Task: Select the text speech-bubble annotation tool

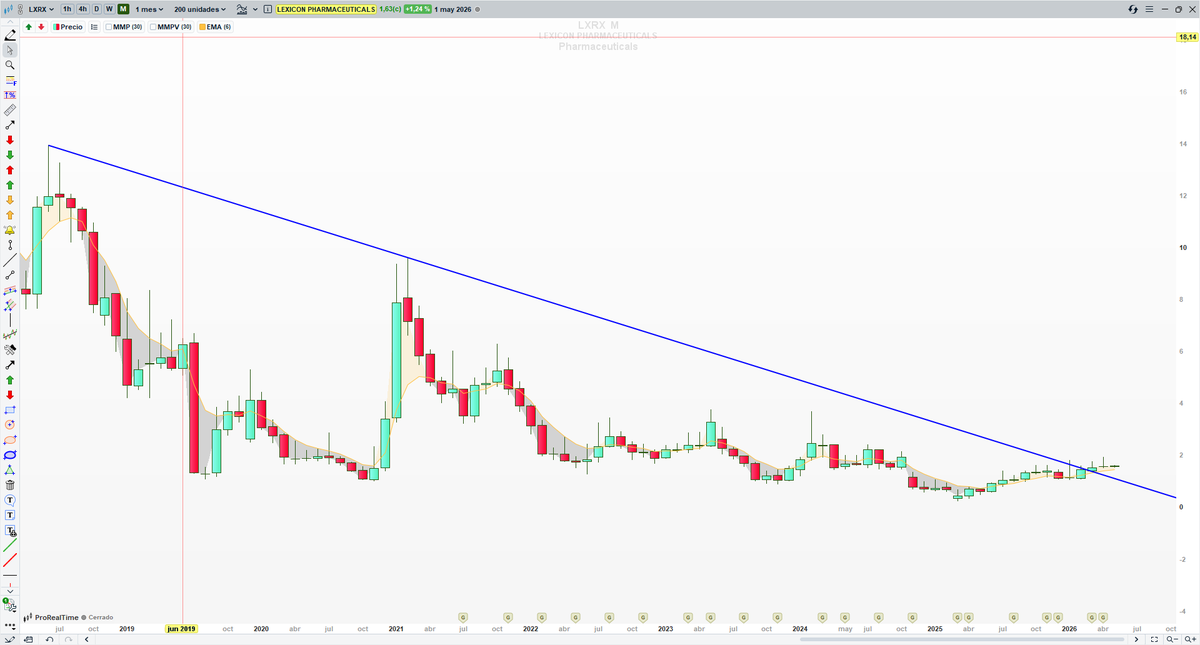Action: tap(10, 500)
